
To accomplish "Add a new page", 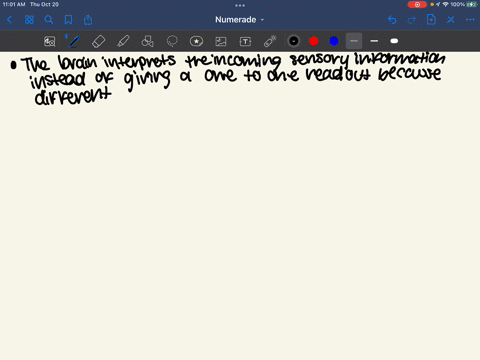I will (x=431, y=20).
